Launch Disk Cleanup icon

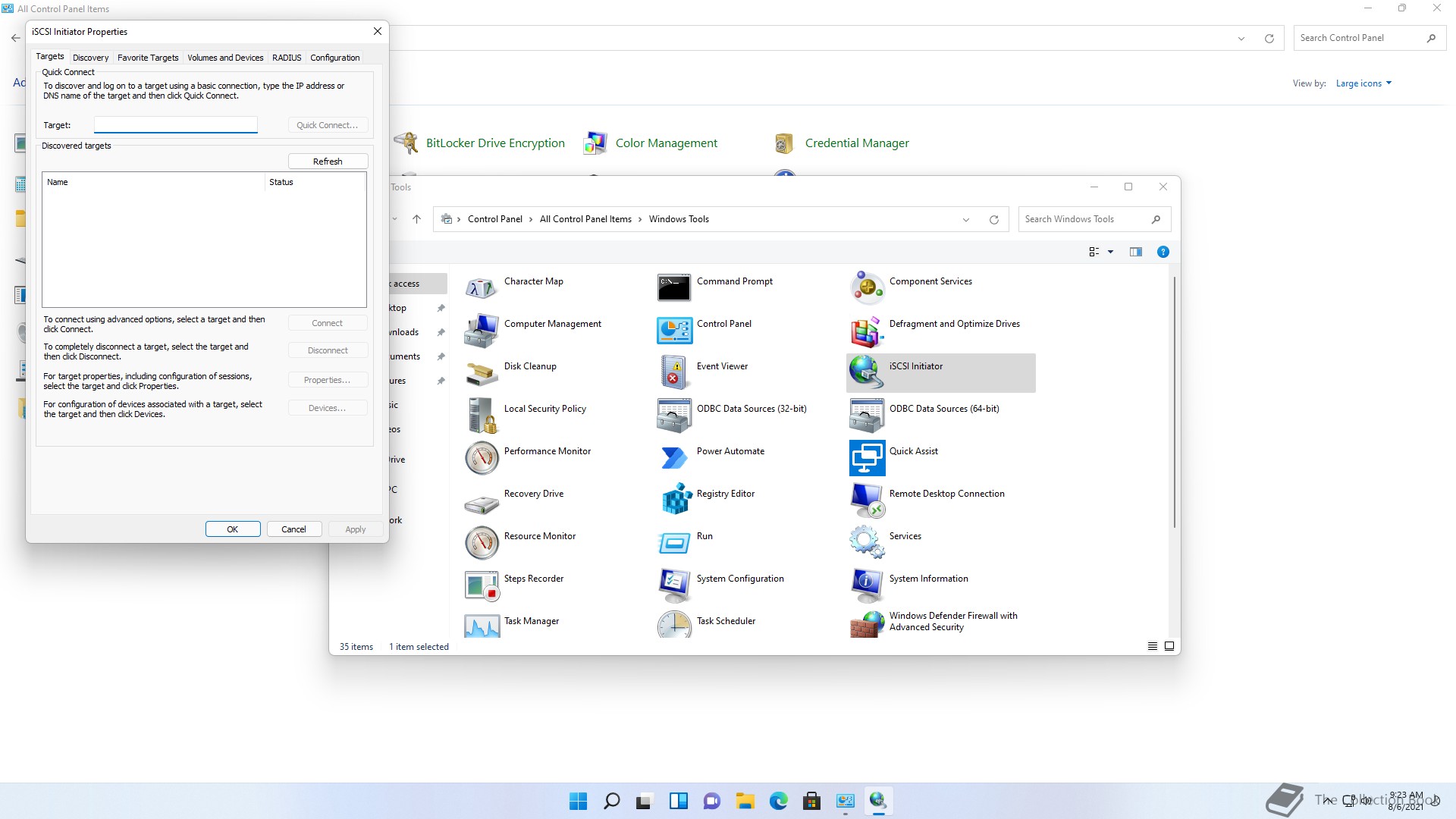click(x=482, y=373)
